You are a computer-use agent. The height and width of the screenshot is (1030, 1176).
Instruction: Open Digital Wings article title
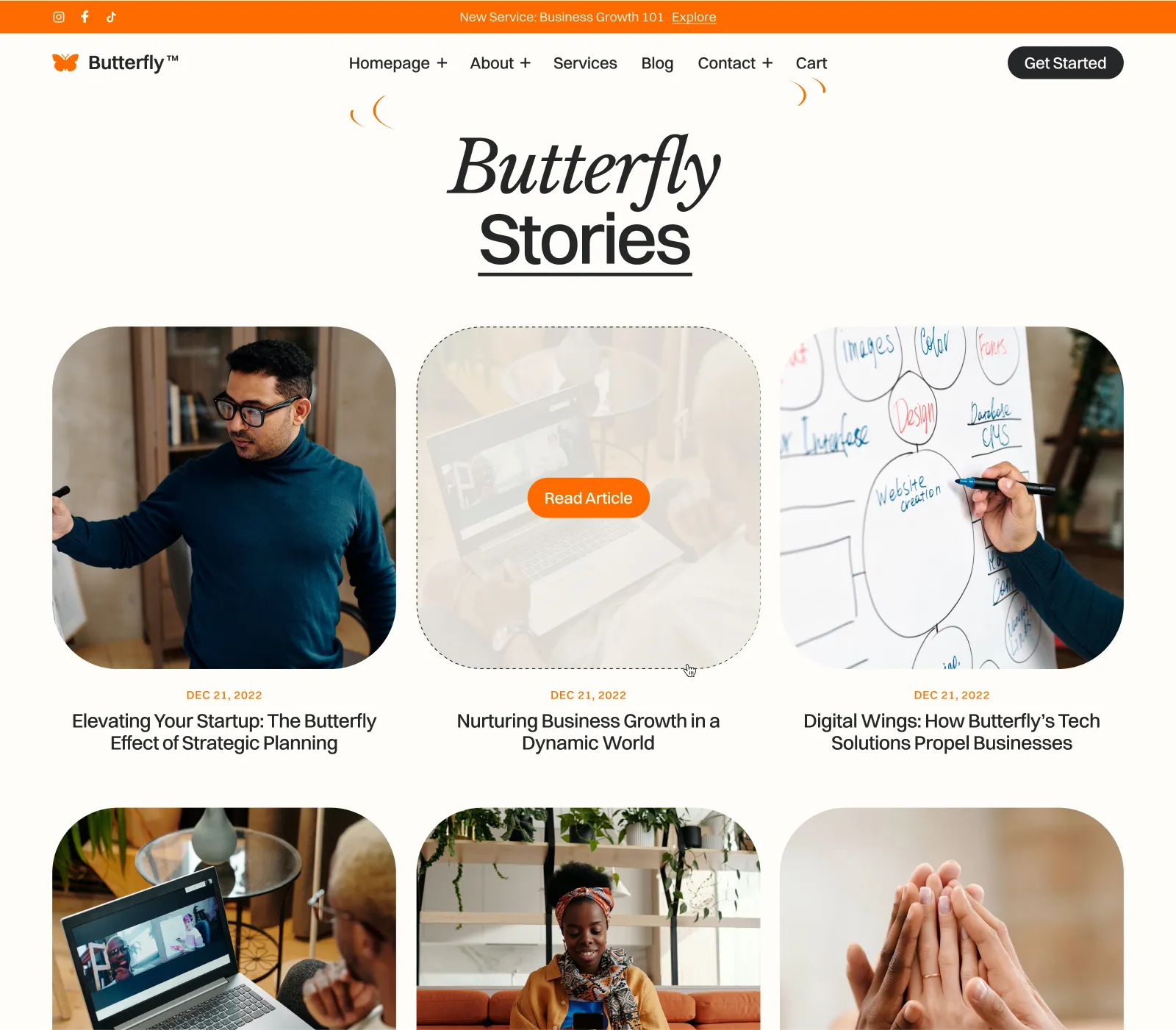point(952,732)
